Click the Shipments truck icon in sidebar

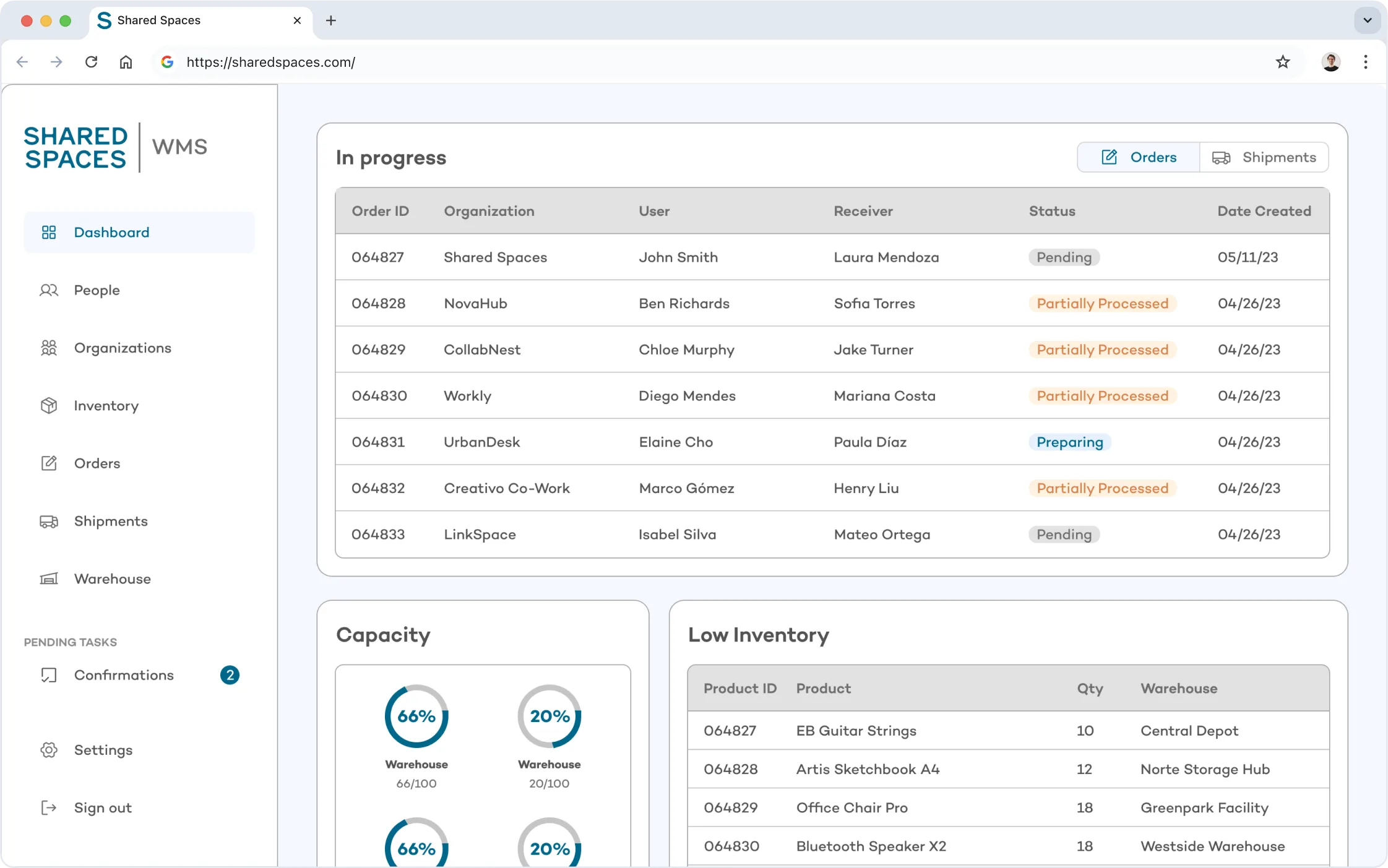pos(49,521)
